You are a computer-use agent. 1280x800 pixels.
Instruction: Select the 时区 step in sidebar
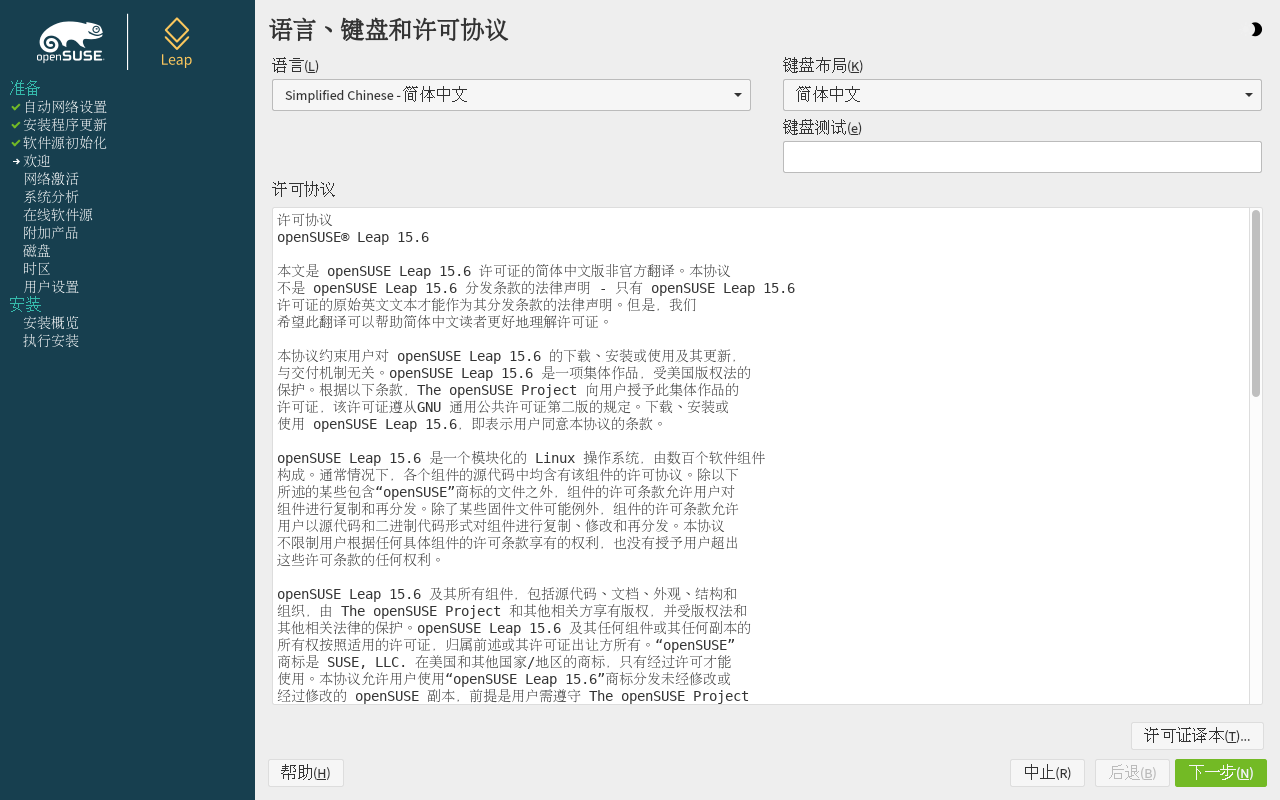tap(36, 268)
